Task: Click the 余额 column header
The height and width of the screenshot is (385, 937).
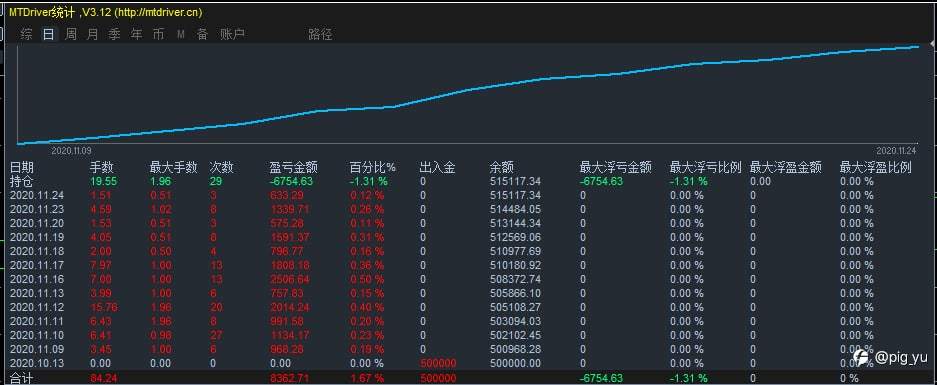Action: tap(501, 168)
